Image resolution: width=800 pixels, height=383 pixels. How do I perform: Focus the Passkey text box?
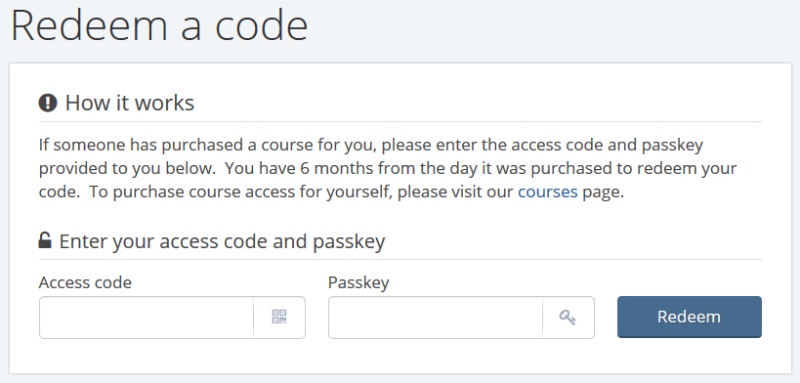(x=435, y=317)
